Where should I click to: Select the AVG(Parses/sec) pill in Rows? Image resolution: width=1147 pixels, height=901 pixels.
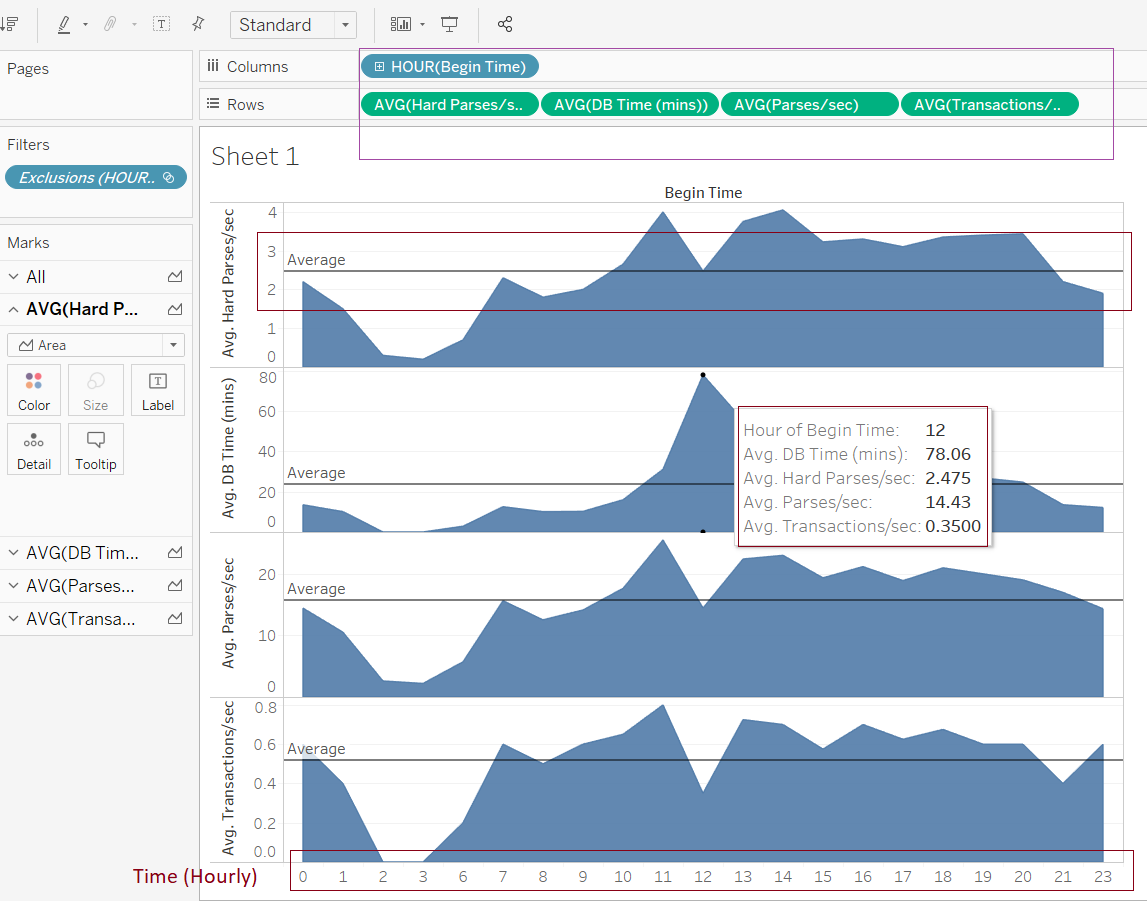point(809,104)
